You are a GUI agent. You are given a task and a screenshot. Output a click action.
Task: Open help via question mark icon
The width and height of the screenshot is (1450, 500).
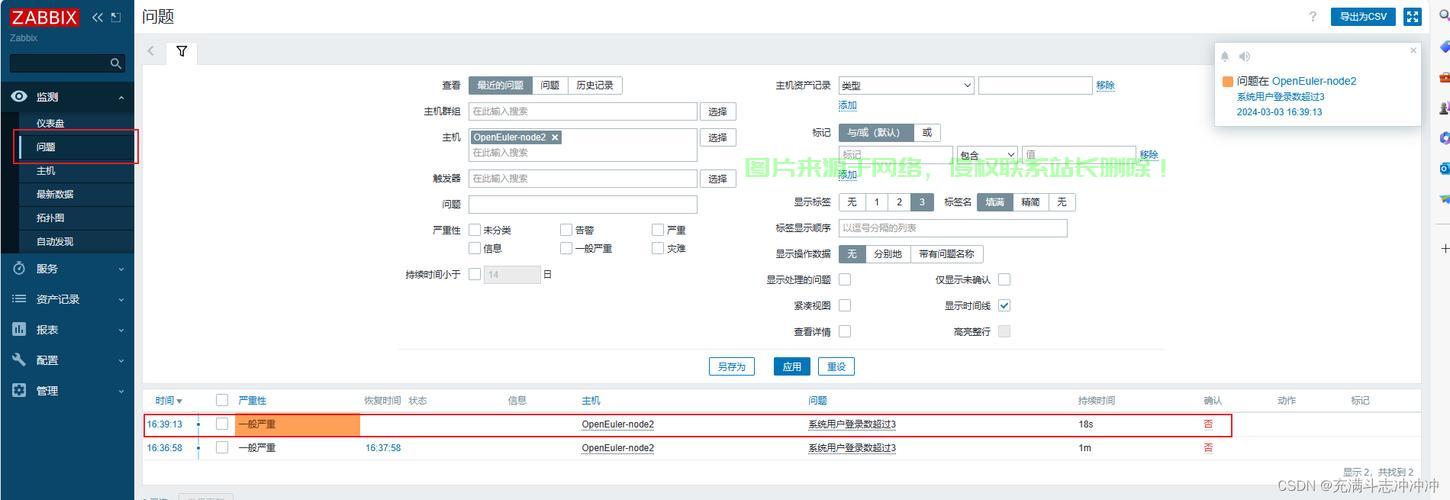pos(1313,17)
